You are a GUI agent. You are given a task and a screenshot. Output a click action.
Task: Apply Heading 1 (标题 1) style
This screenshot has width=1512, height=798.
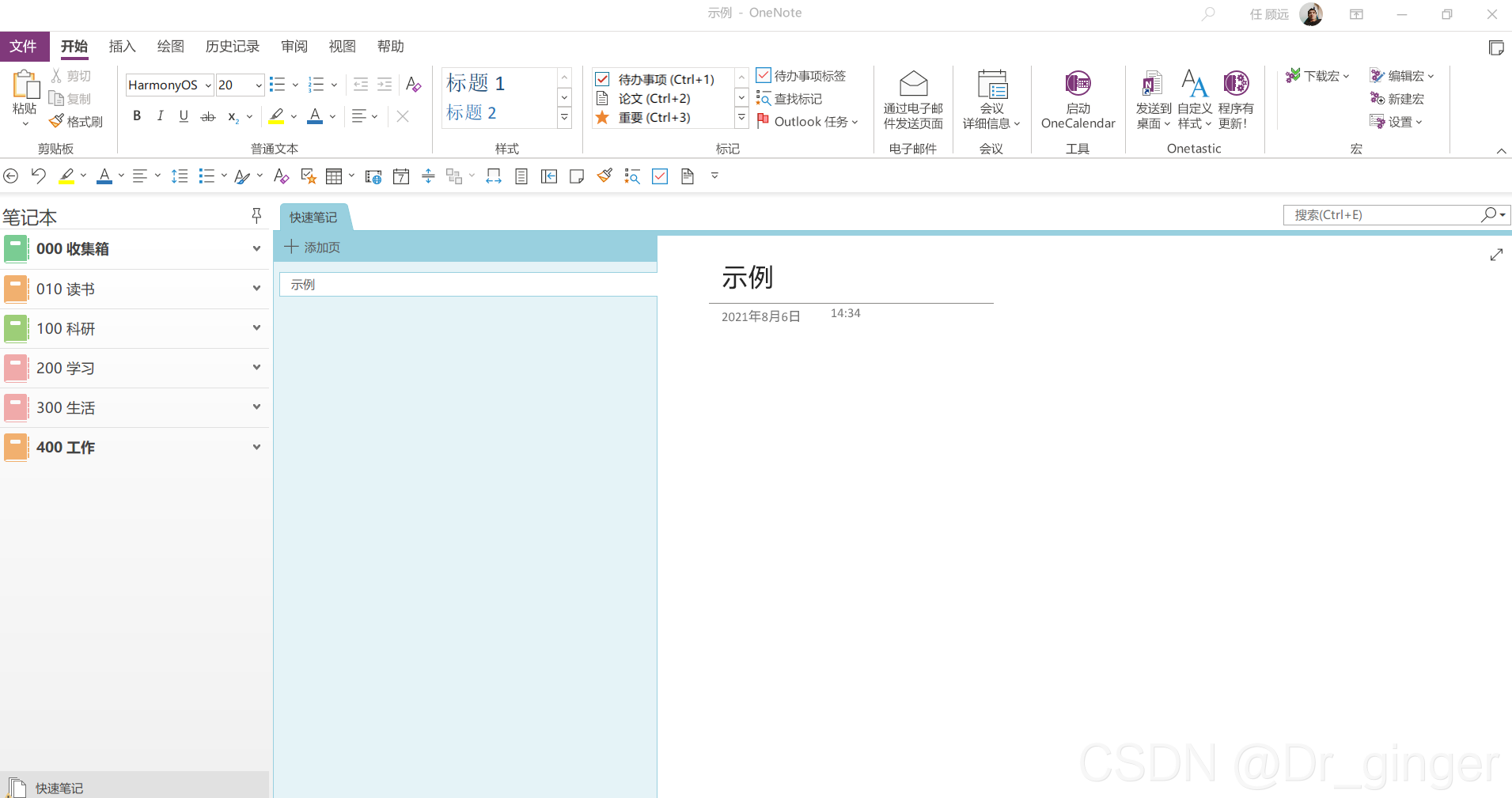(x=476, y=82)
